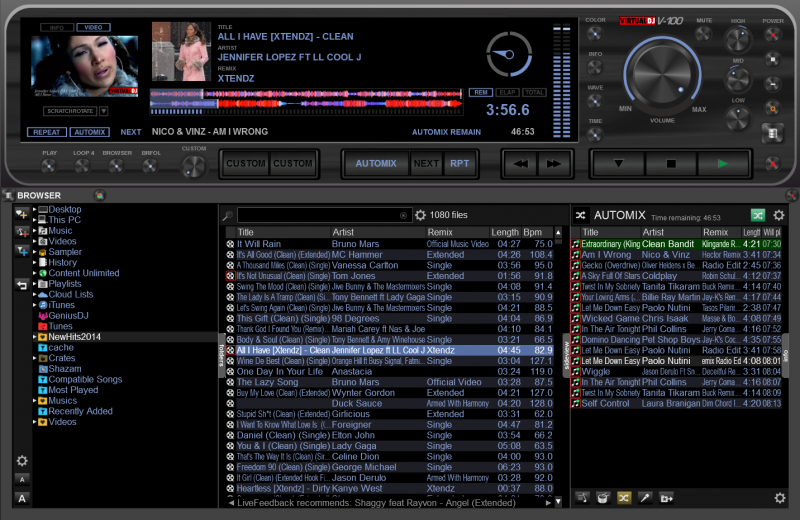Toggle the LOOP 4 knob
Screen dimensions: 800x520
(x=83, y=165)
